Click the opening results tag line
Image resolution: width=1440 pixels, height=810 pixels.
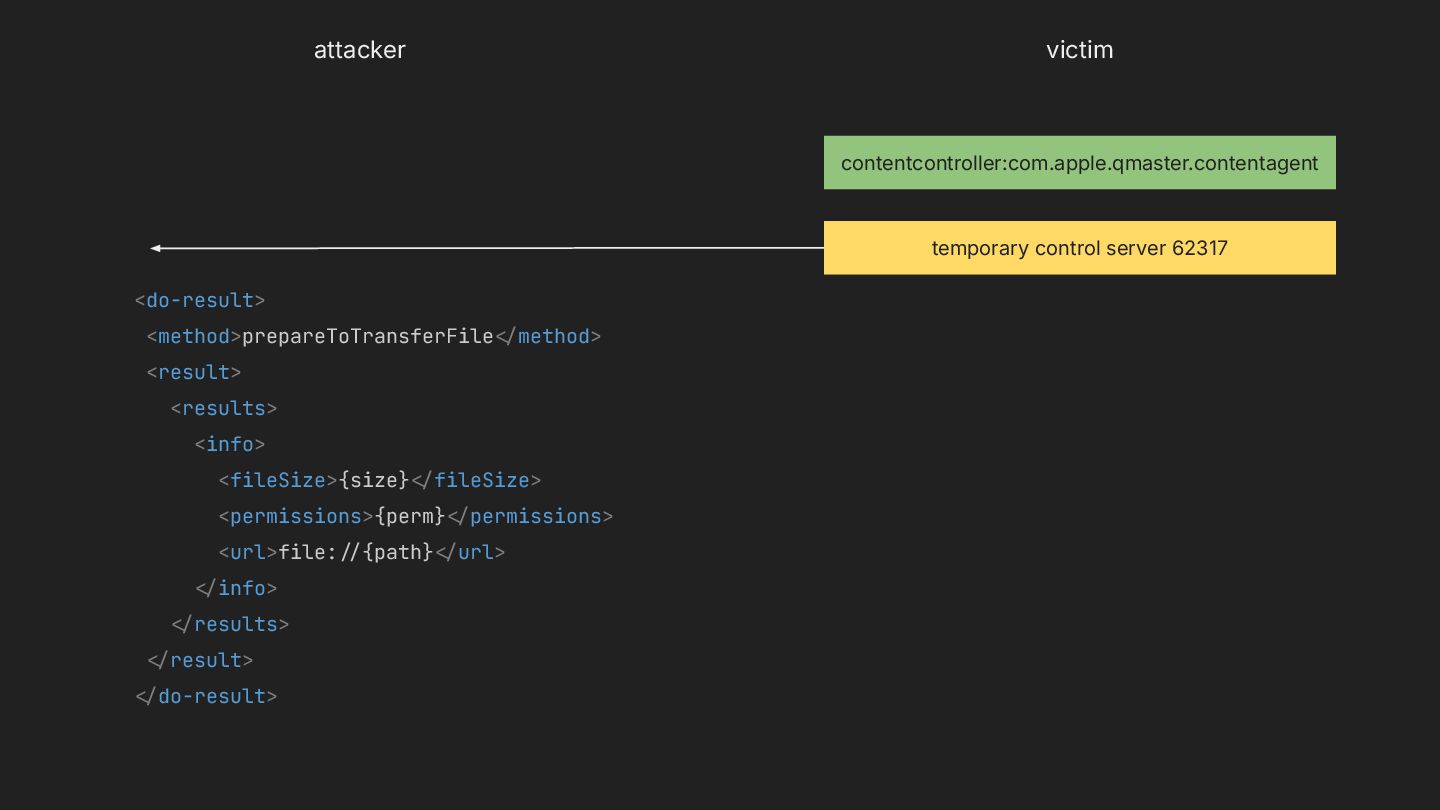(x=224, y=408)
